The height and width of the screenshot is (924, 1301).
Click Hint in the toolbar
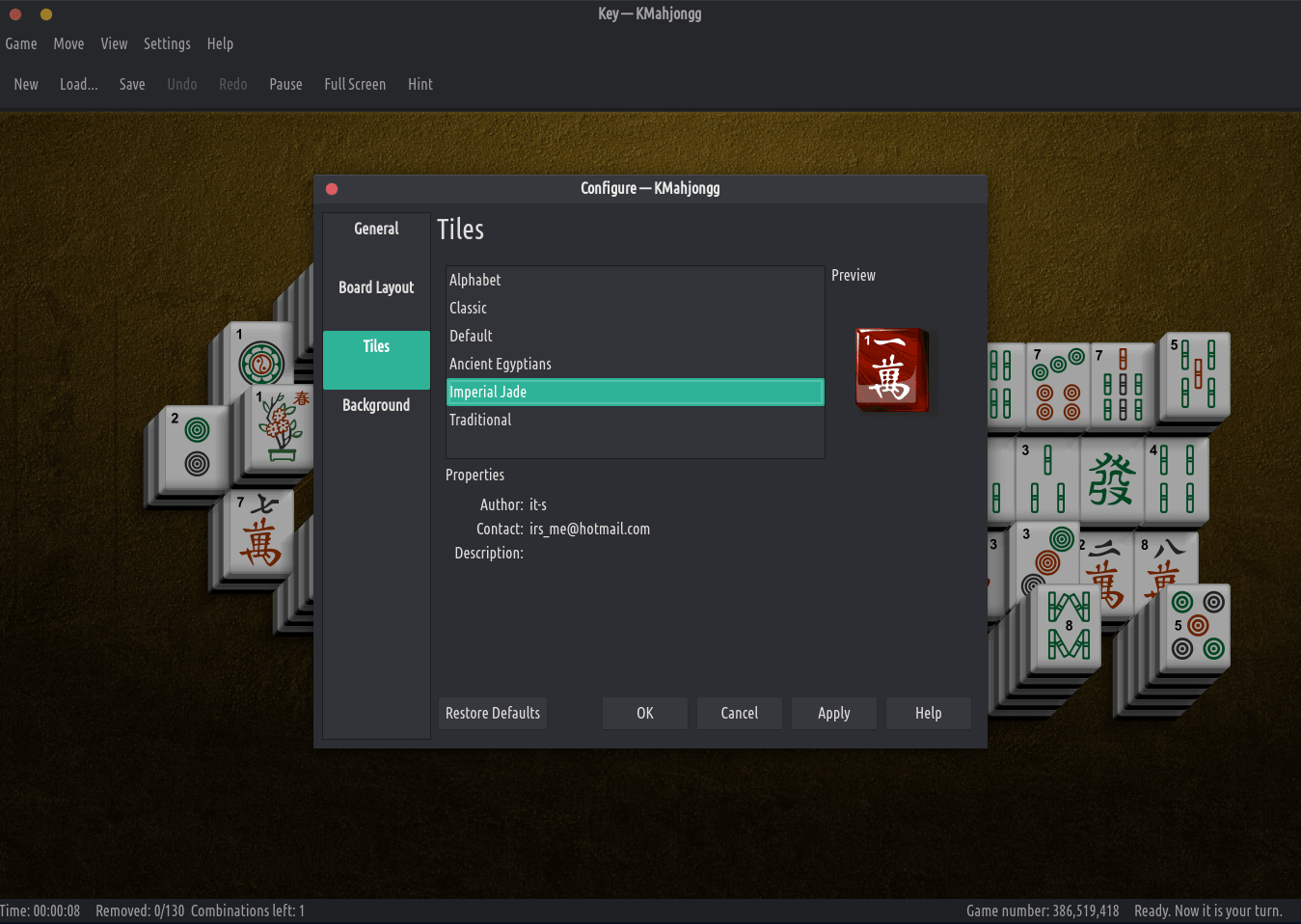(420, 84)
